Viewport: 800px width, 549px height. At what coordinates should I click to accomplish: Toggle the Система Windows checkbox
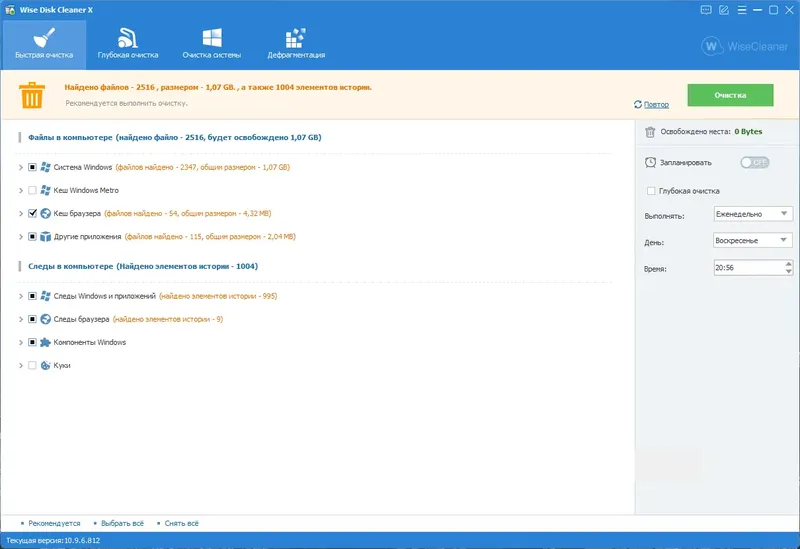pos(32,167)
